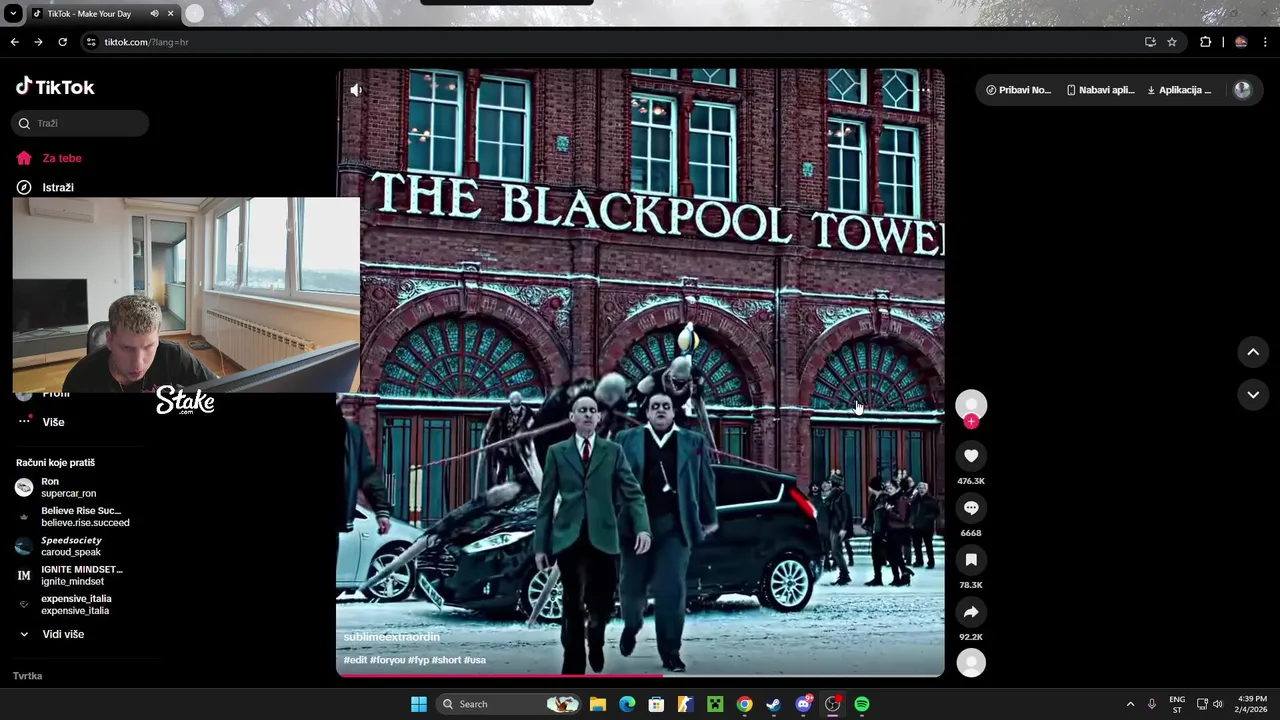Open comments showing 6668
The image size is (1280, 720).
tap(971, 508)
